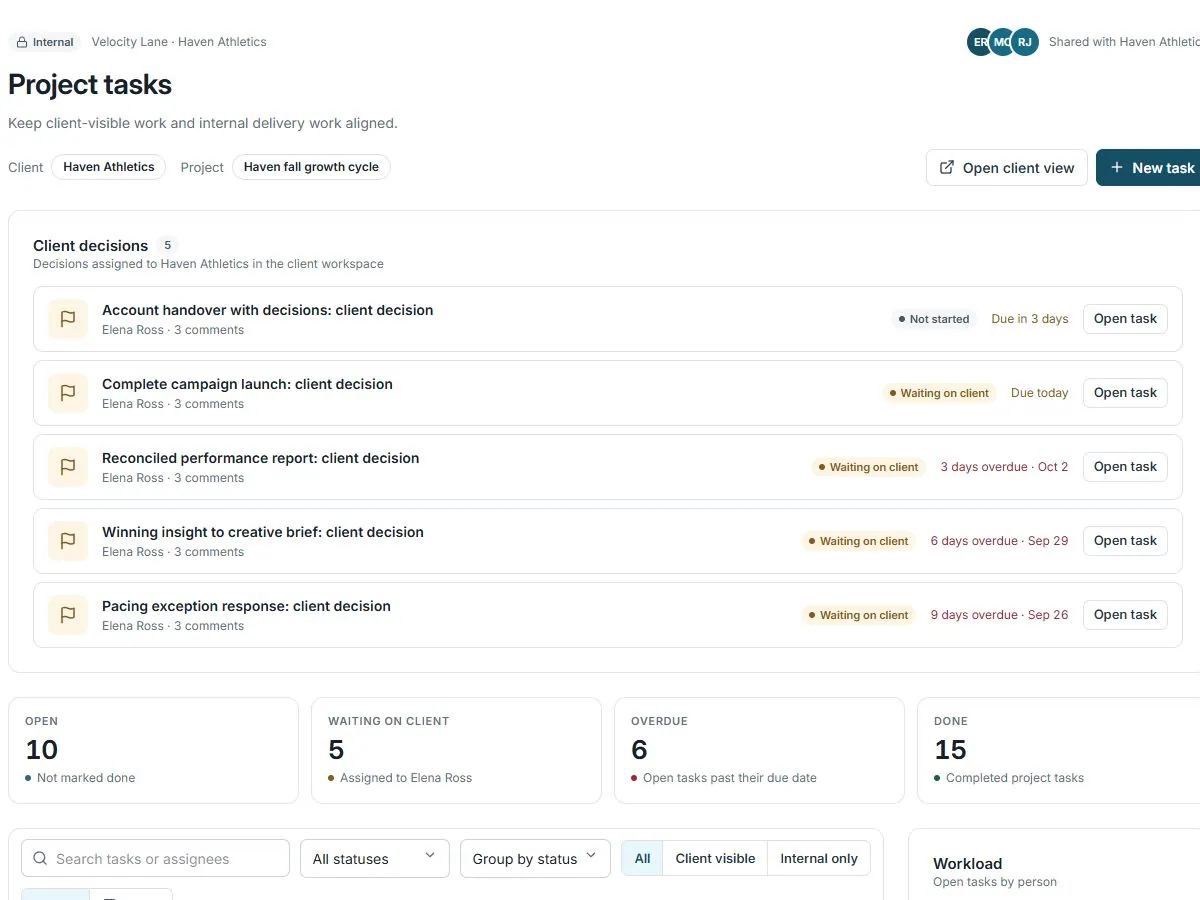
Task: Open task for Reconciled performance report
Action: point(1125,467)
